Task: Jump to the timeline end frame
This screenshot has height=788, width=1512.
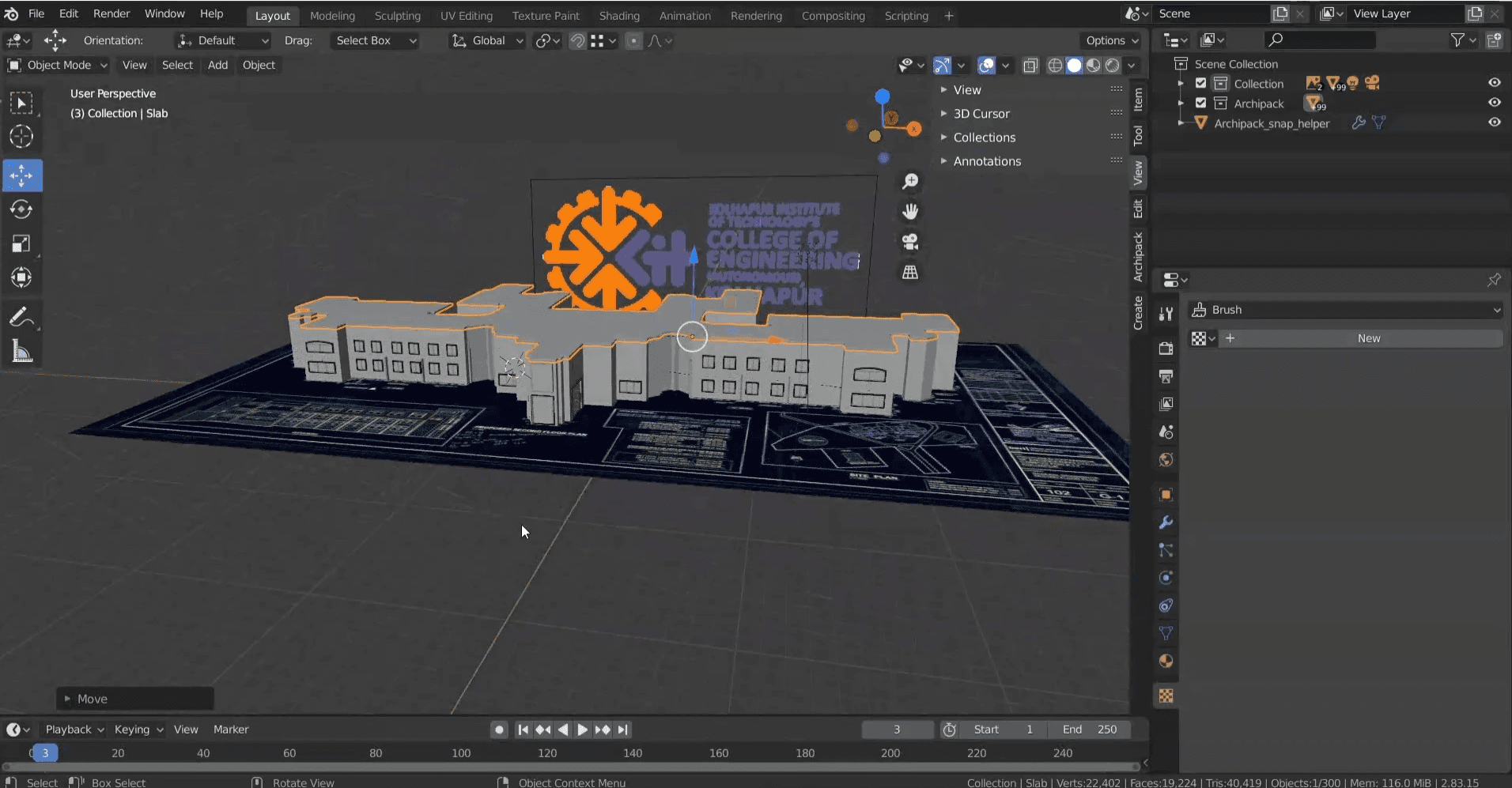Action: [x=623, y=730]
